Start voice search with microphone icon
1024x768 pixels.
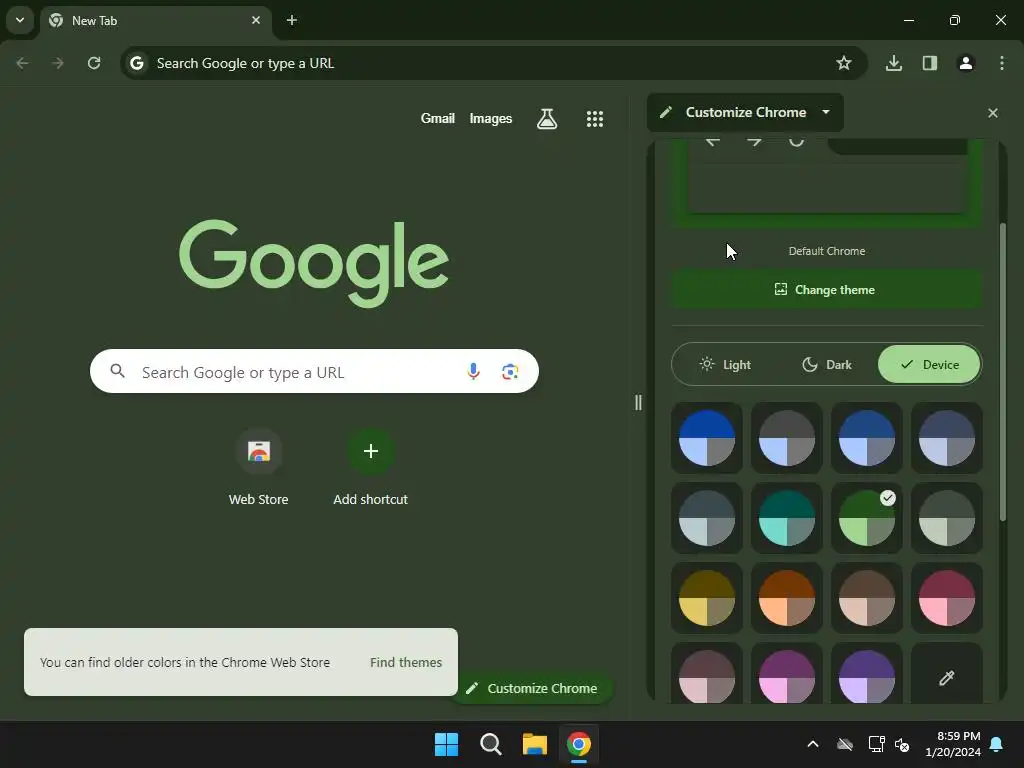[x=473, y=372]
